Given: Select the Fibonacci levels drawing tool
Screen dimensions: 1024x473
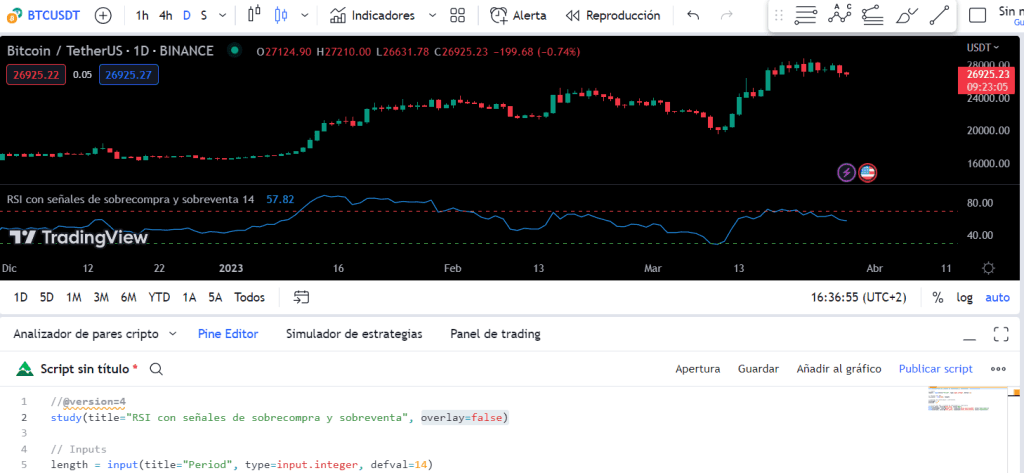Looking at the screenshot, I should 872,15.
